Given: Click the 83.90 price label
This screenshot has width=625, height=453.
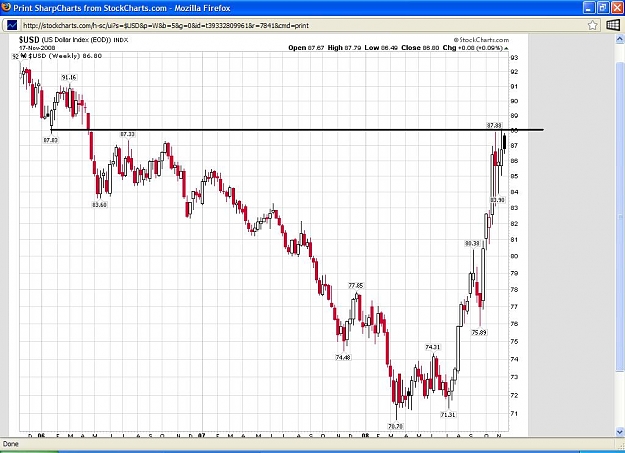Looking at the screenshot, I should point(497,200).
